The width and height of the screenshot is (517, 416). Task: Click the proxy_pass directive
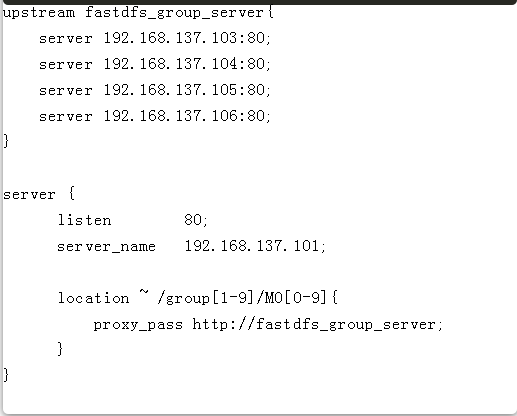pyautogui.click(x=138, y=324)
